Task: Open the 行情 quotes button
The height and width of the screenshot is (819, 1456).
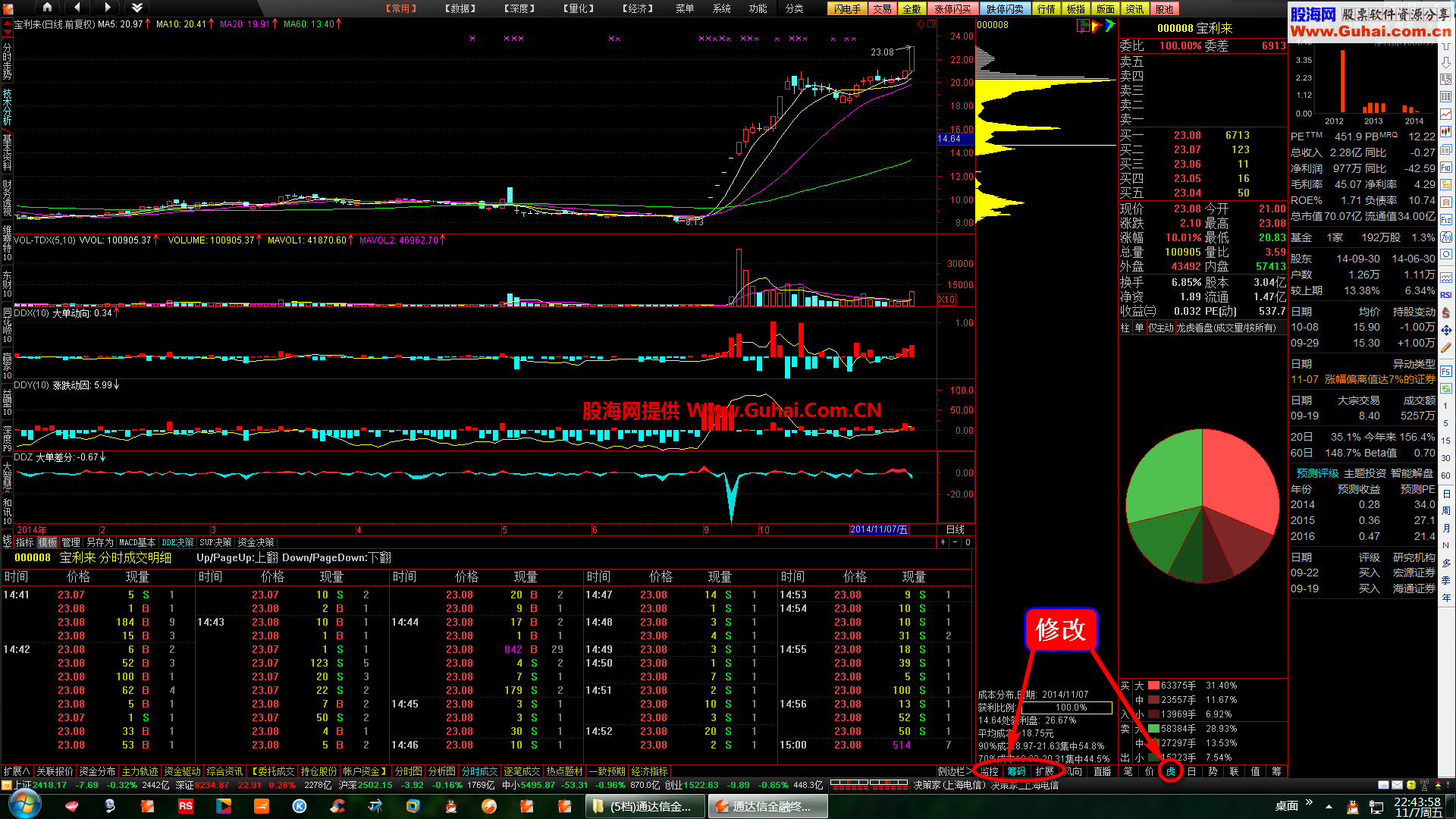Action: click(1046, 9)
